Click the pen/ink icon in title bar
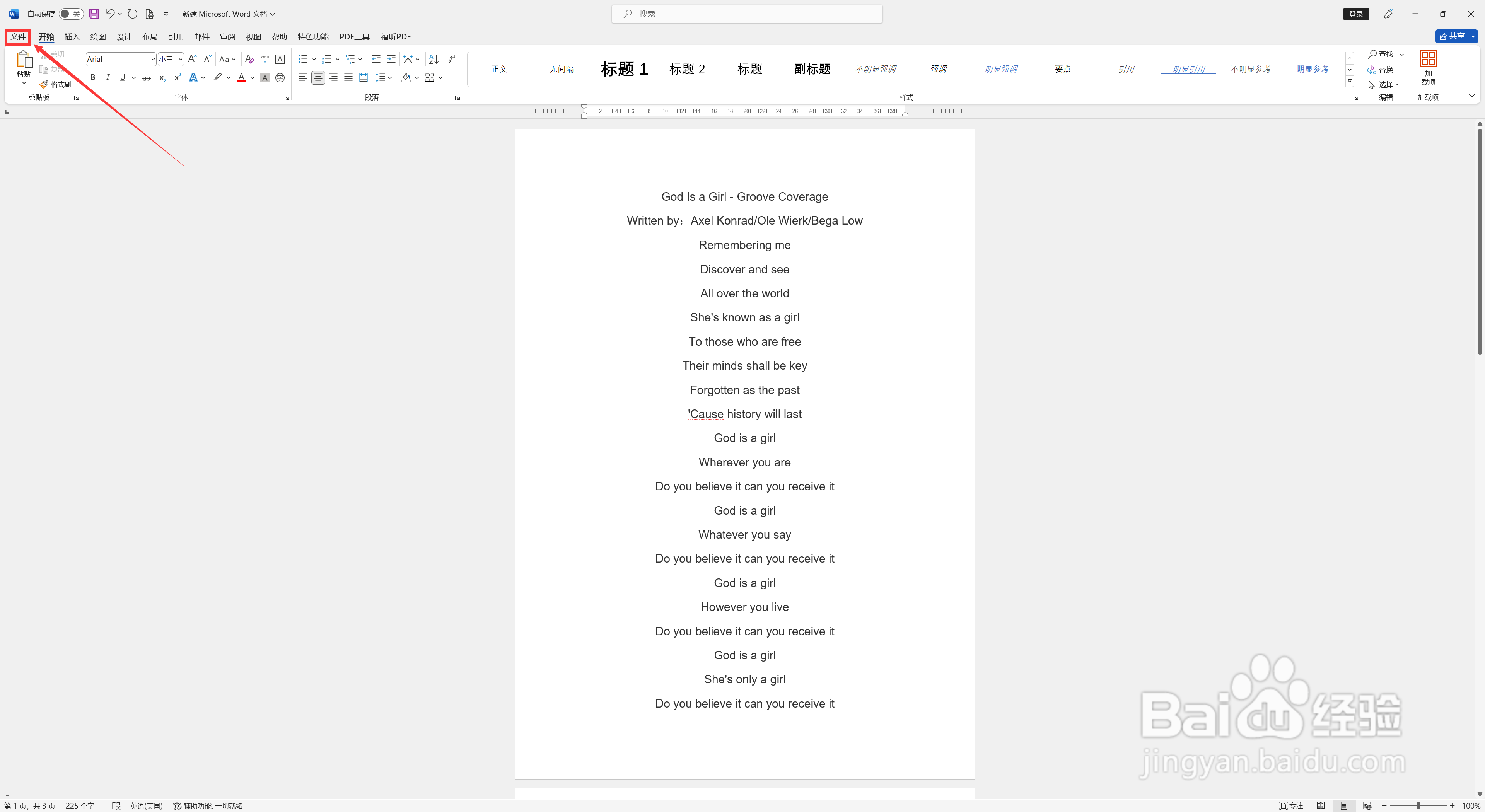 1388,14
